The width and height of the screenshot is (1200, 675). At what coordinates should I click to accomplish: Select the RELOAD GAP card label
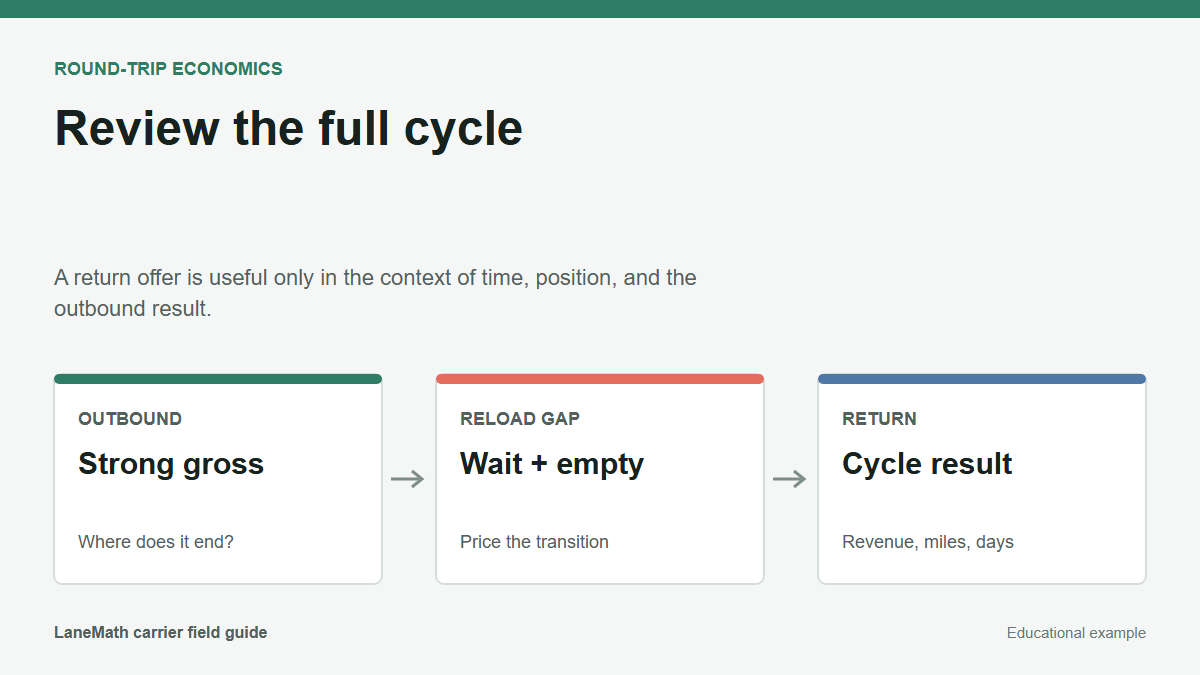pyautogui.click(x=520, y=419)
